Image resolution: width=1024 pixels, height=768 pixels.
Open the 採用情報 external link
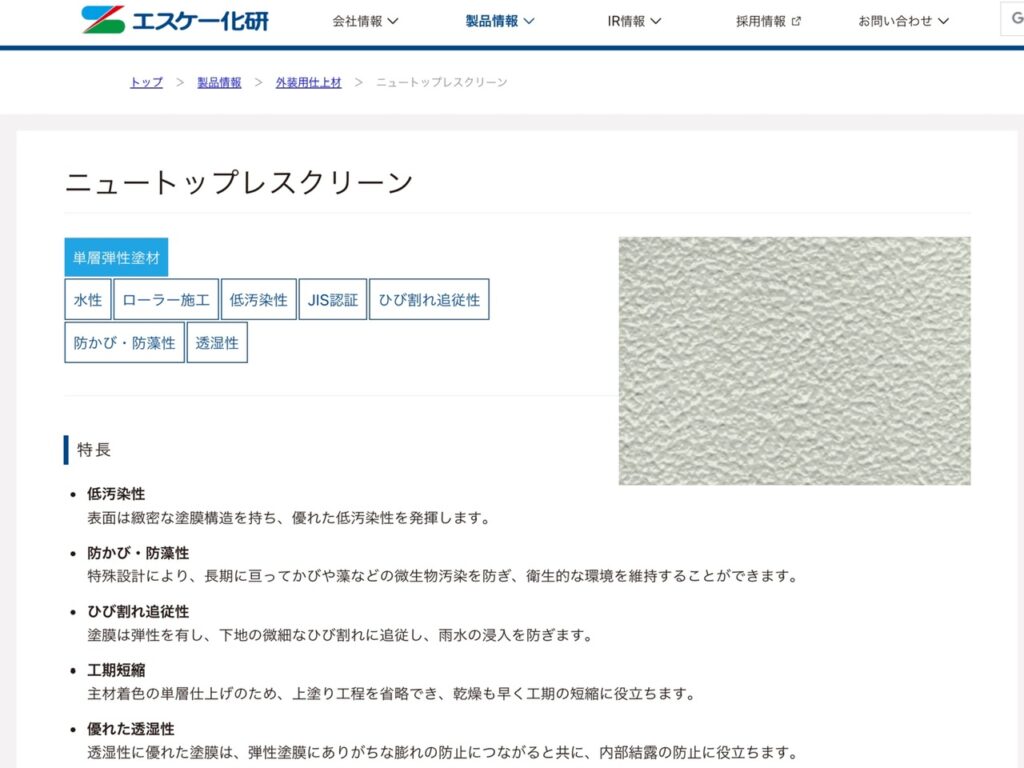[x=768, y=21]
